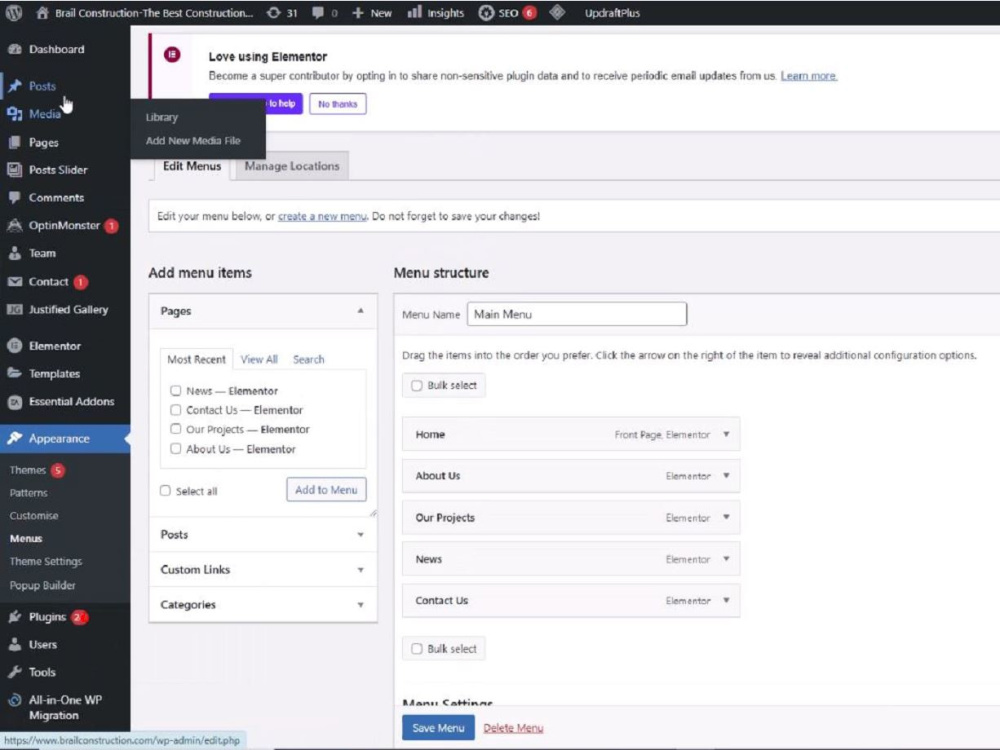Click the Users icon in sidebar
The image size is (1000, 750).
(x=15, y=644)
